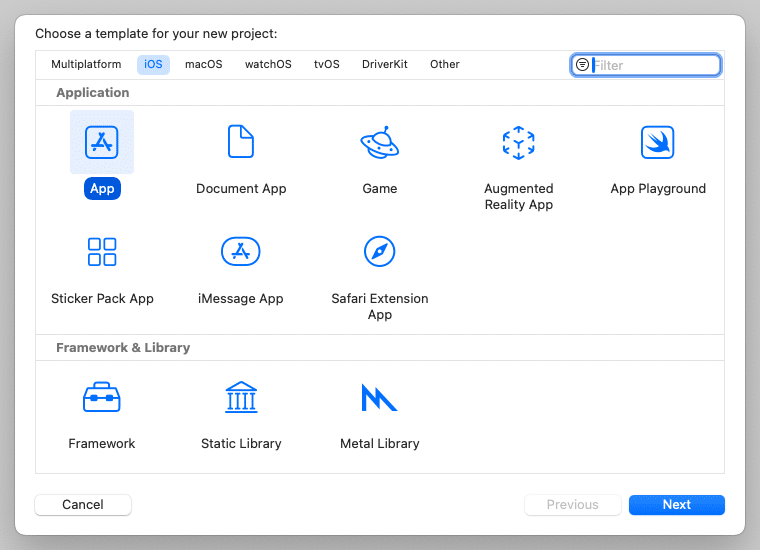Image resolution: width=760 pixels, height=550 pixels.
Task: Click the 'Sticker Pack App' label
Action: click(102, 299)
